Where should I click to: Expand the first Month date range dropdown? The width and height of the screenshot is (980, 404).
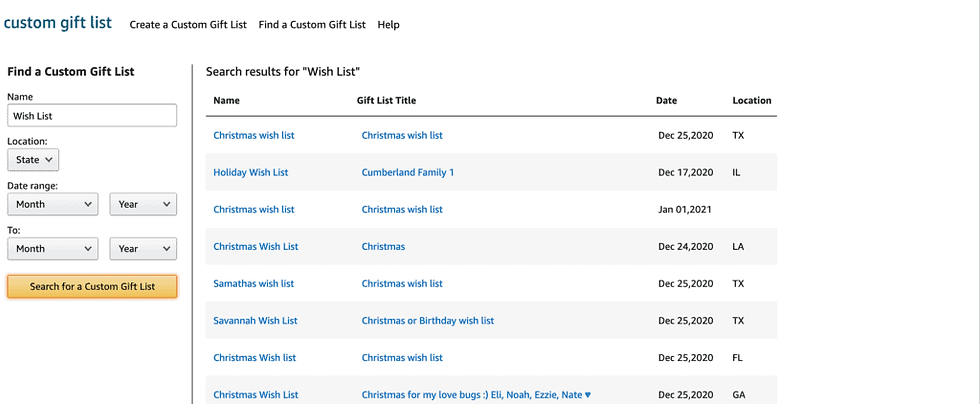pyautogui.click(x=52, y=204)
